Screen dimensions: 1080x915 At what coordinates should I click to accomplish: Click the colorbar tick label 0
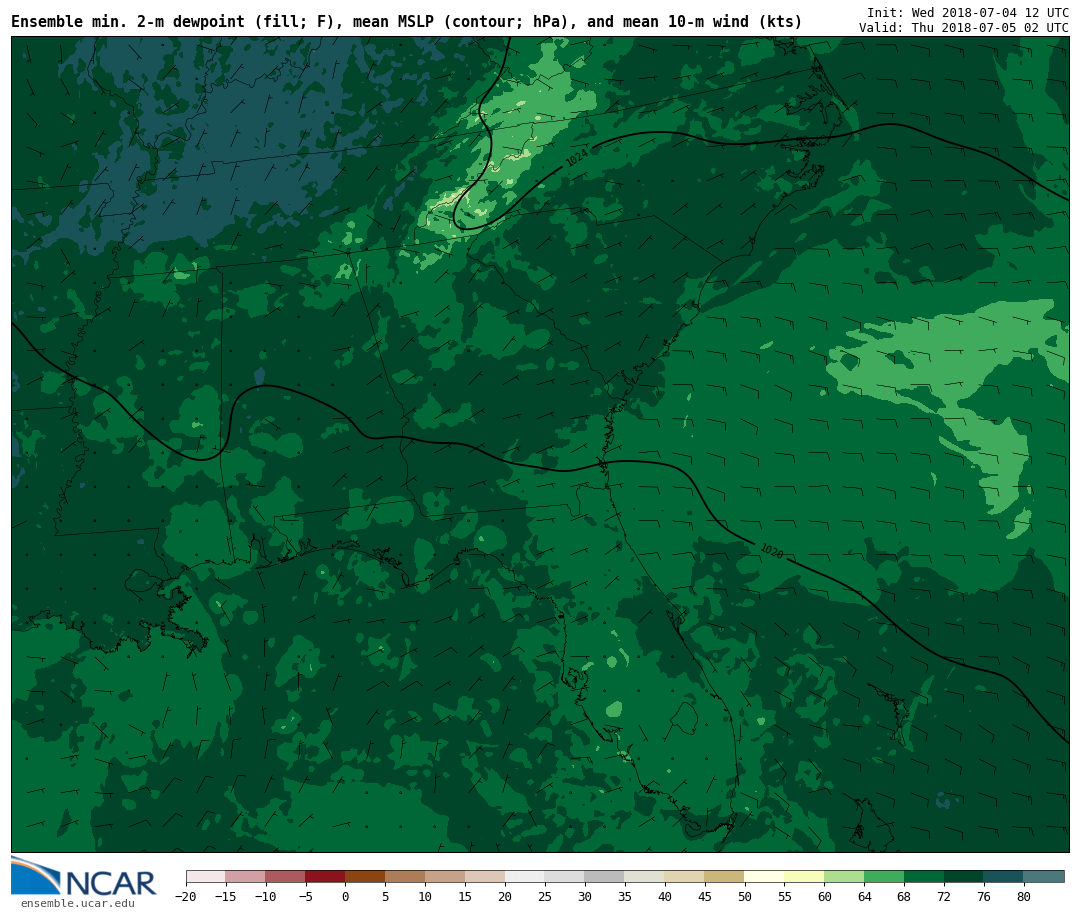pos(345,897)
